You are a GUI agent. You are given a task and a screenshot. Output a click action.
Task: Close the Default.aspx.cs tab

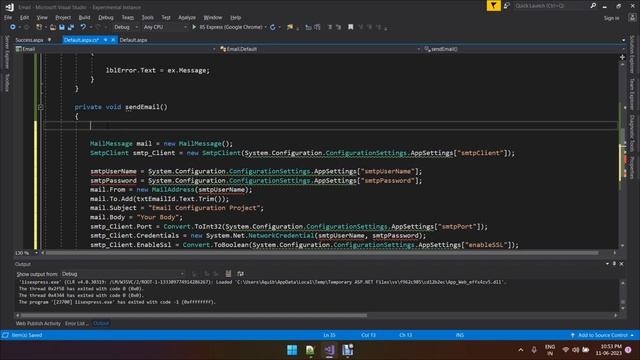113,40
